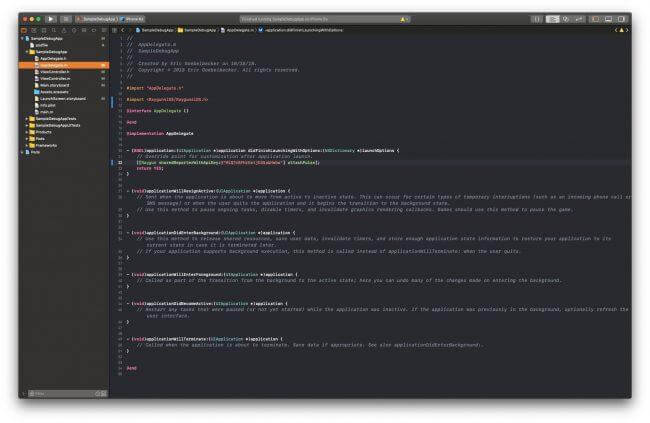Jump to next issue in jump bar

click(627, 30)
